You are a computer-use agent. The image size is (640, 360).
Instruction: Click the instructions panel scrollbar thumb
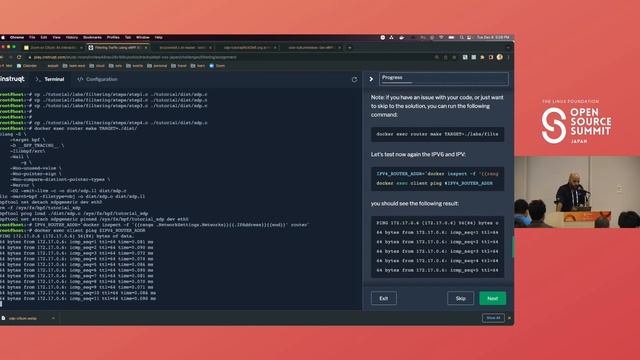513,246
